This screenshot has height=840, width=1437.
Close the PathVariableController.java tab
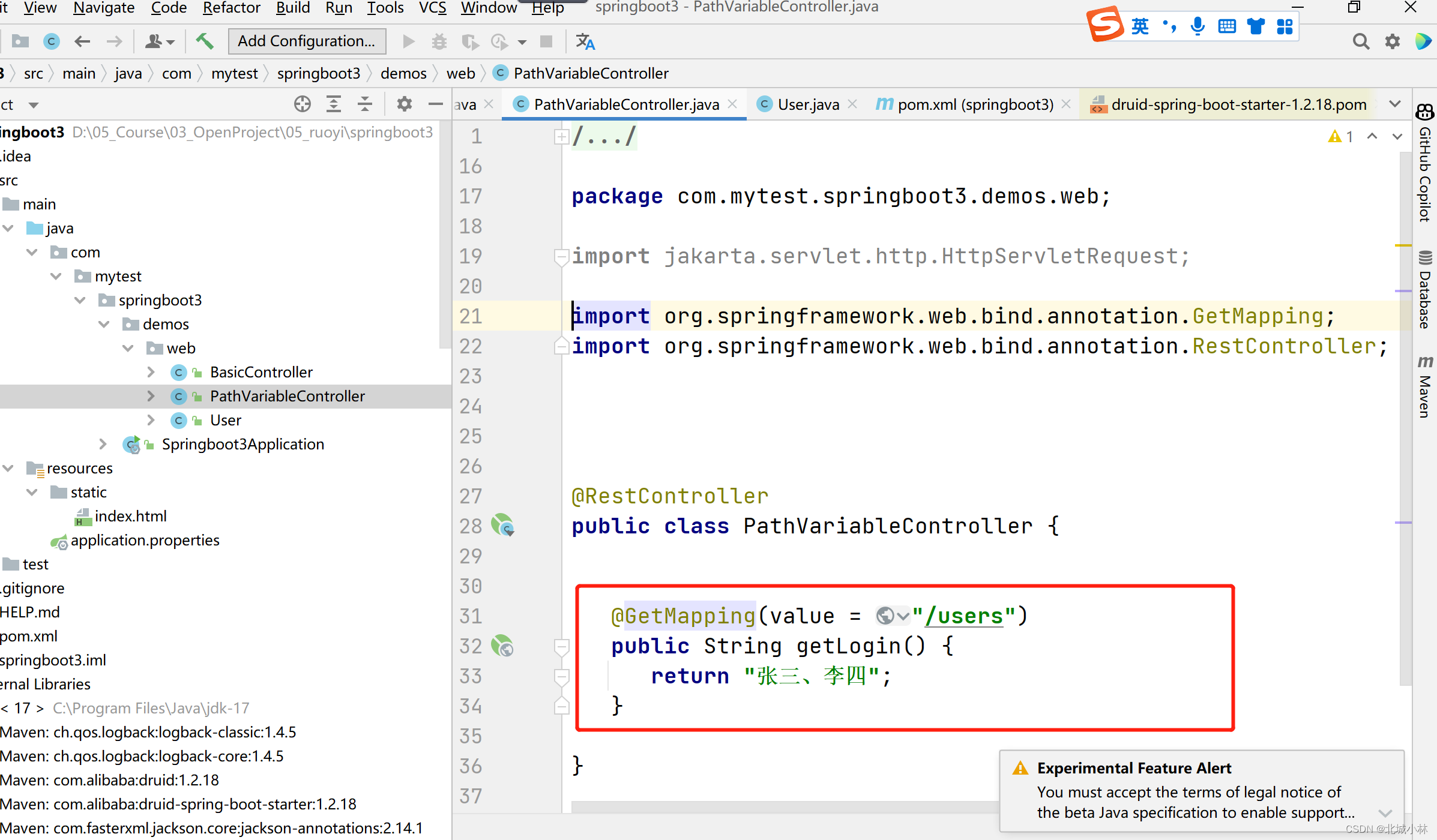tap(732, 104)
